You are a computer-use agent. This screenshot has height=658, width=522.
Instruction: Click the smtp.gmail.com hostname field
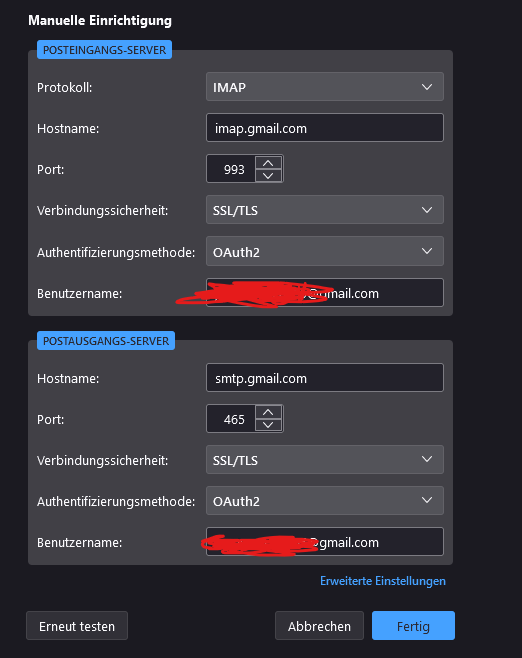click(325, 378)
